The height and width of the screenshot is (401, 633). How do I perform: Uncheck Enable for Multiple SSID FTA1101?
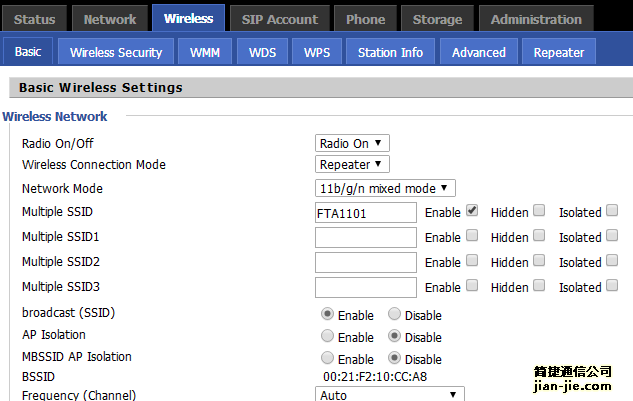(472, 211)
